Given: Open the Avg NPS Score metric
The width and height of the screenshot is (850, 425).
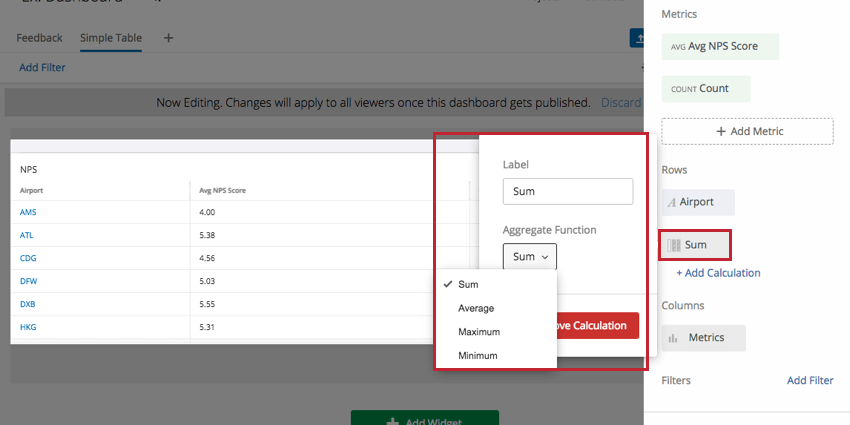Looking at the screenshot, I should pos(719,46).
